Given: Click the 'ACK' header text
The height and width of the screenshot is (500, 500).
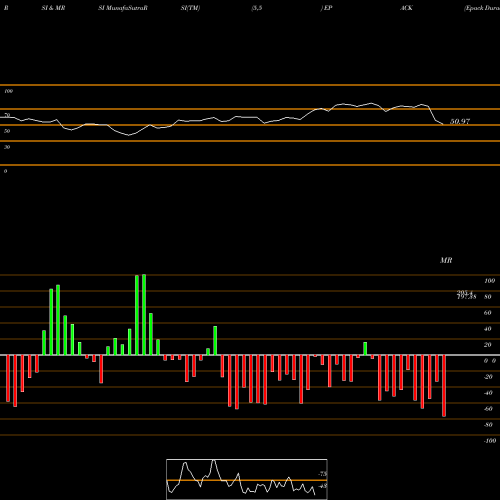Looking at the screenshot, I should click(x=406, y=8).
